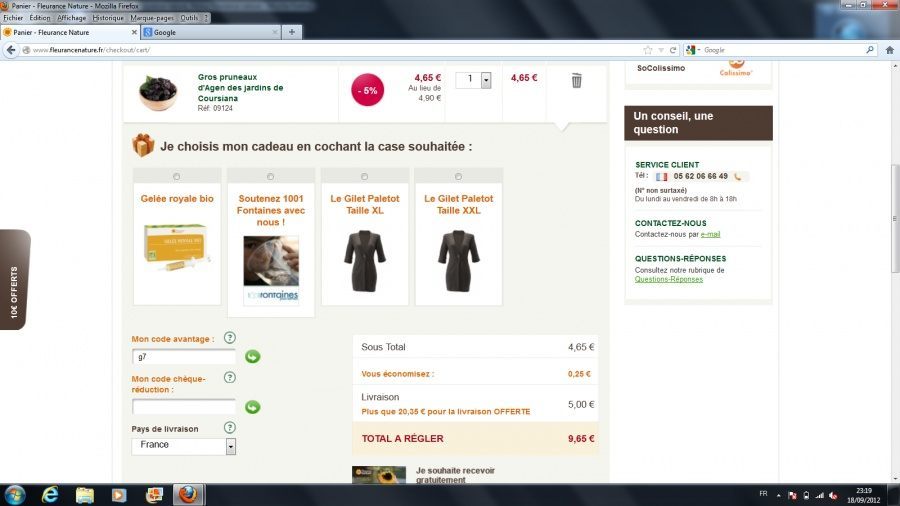Click the Firefox home icon

tap(889, 50)
